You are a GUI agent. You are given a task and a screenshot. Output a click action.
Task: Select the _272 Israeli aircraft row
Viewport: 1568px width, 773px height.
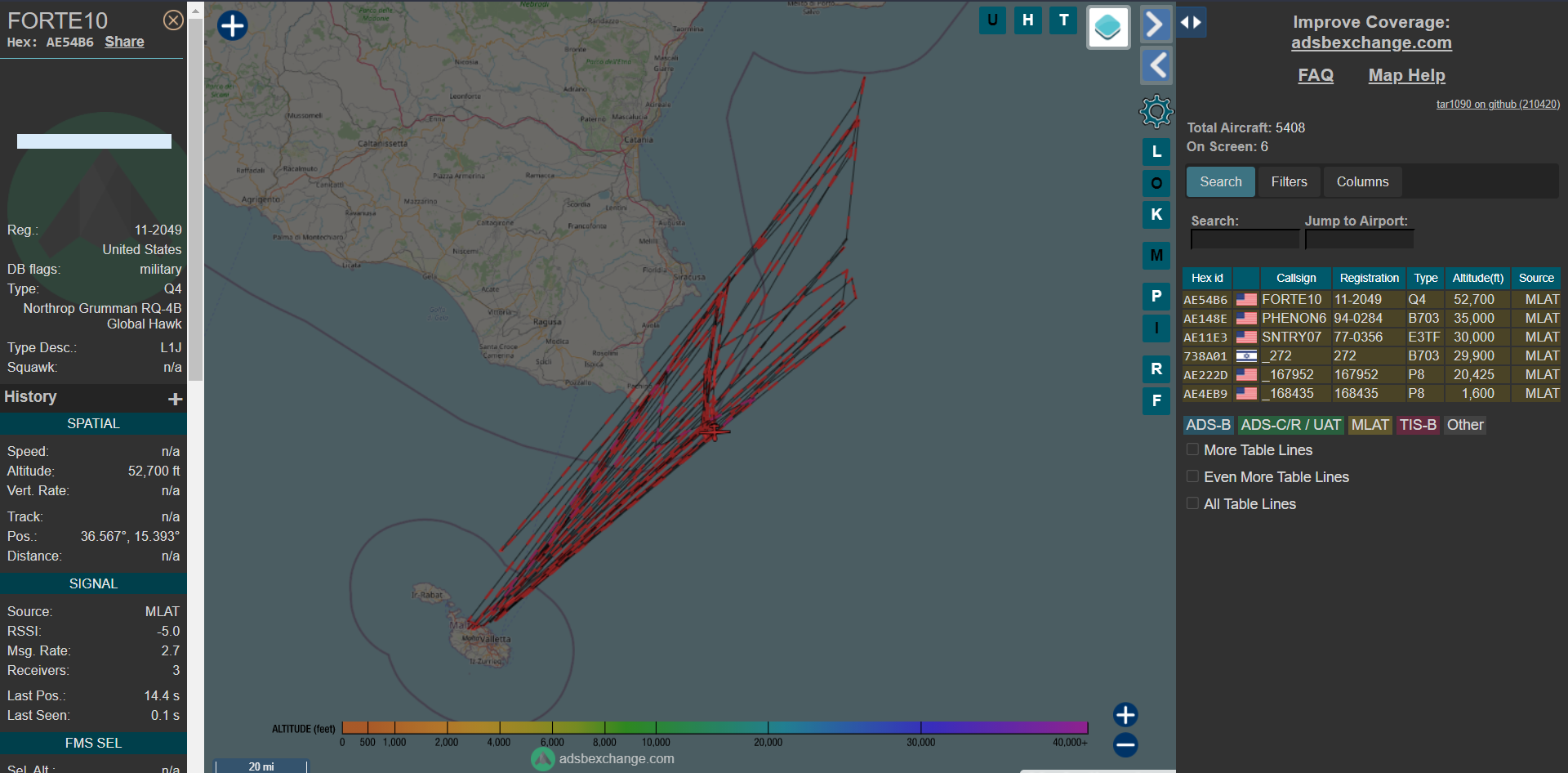pyautogui.click(x=1371, y=356)
